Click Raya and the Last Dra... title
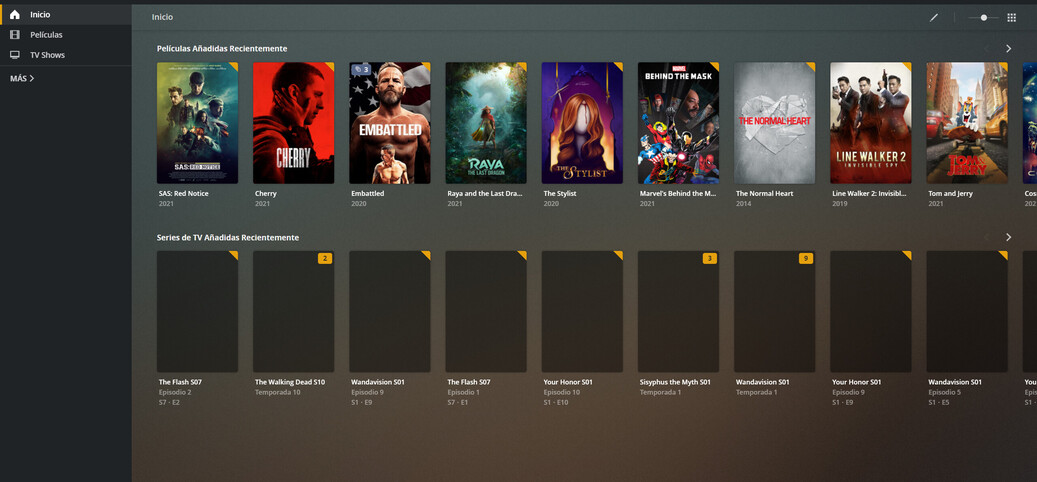This screenshot has height=482, width=1037. tap(485, 194)
